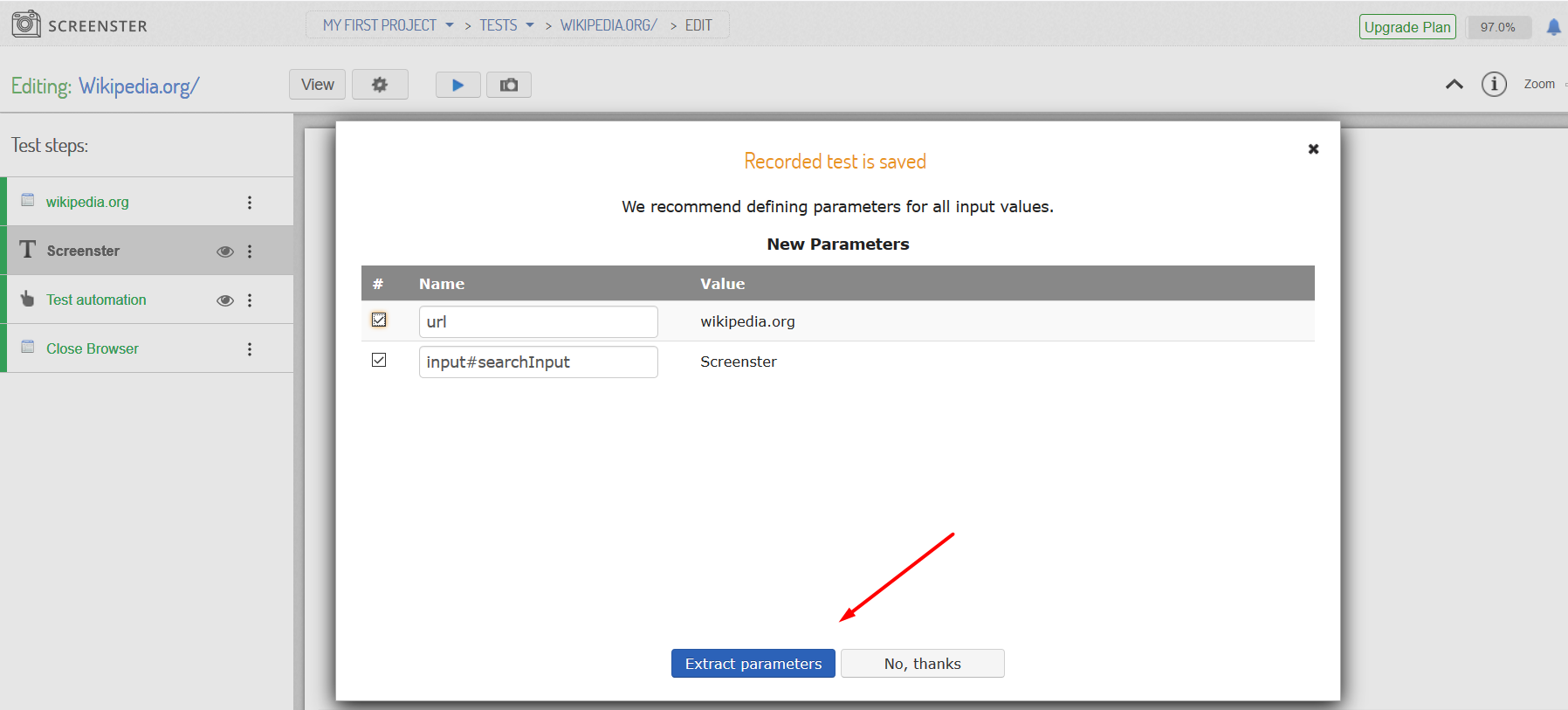This screenshot has width=1568, height=710.
Task: Open three-dot menu for Screenster step
Action: [x=250, y=252]
